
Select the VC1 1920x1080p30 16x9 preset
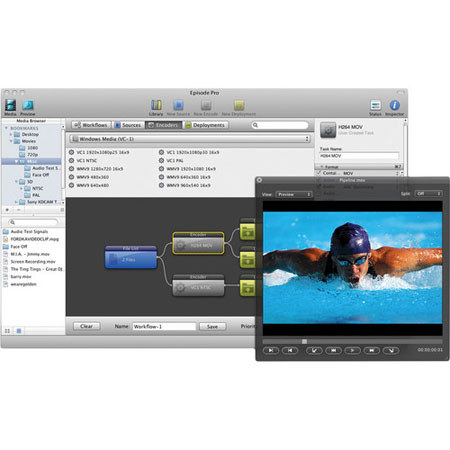tap(189, 152)
